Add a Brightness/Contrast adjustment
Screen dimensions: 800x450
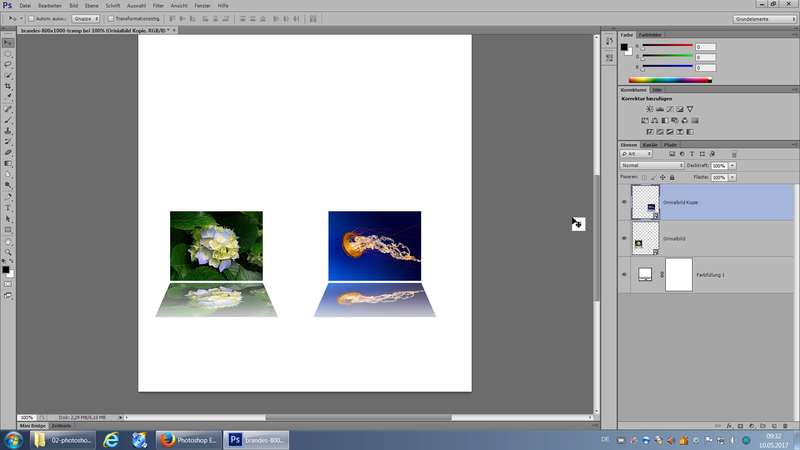tap(649, 109)
